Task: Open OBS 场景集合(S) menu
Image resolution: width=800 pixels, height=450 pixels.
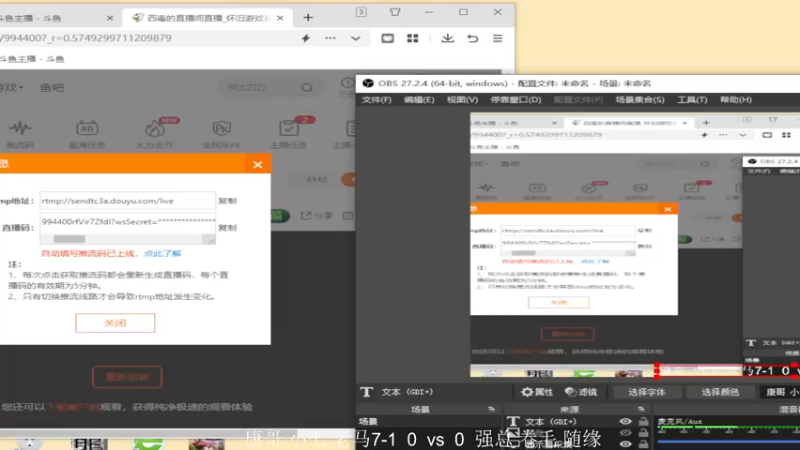Action: click(x=640, y=100)
